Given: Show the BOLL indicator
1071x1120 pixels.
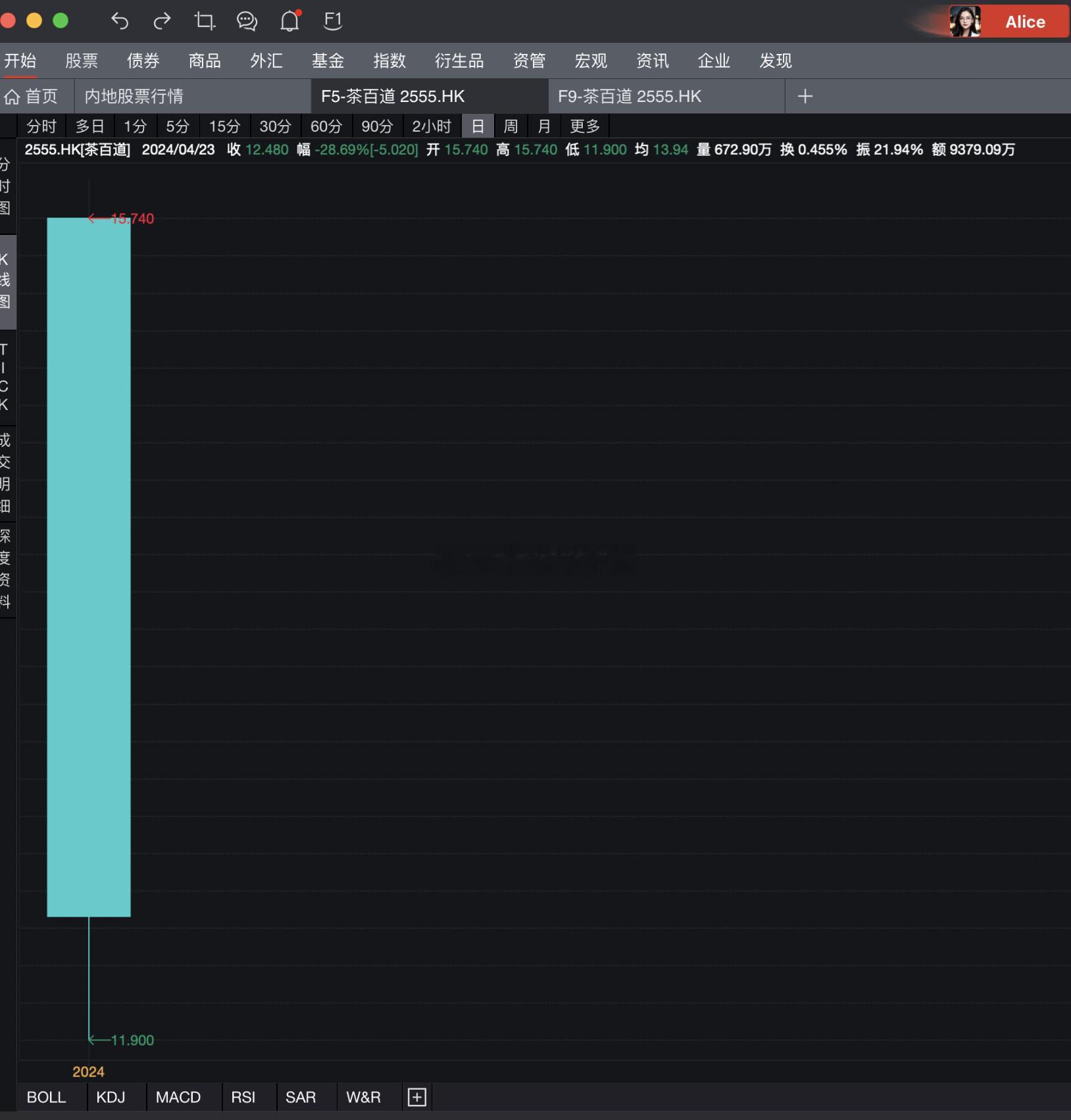Looking at the screenshot, I should (46, 1097).
